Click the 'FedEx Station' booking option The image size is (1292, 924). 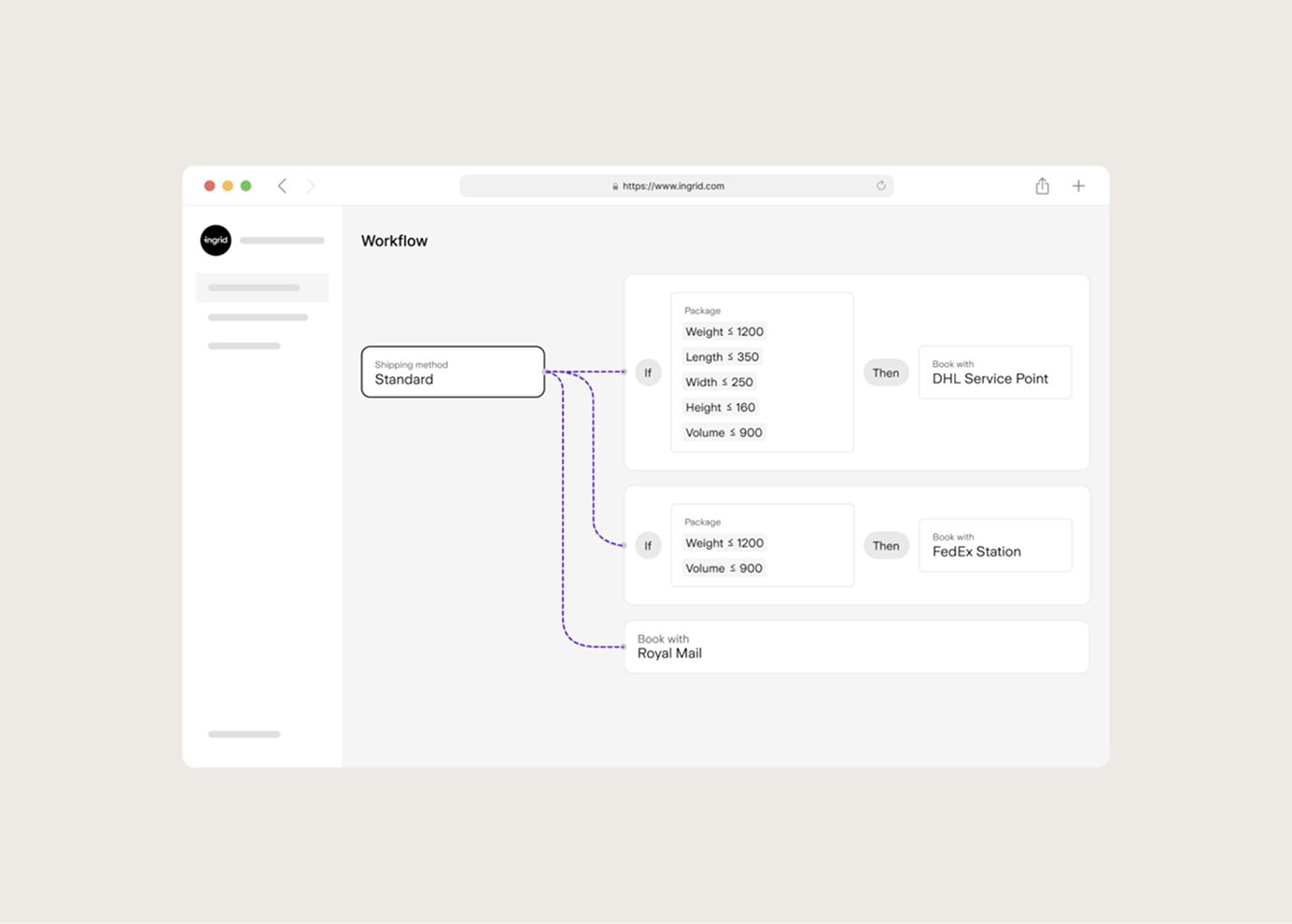pyautogui.click(x=976, y=551)
